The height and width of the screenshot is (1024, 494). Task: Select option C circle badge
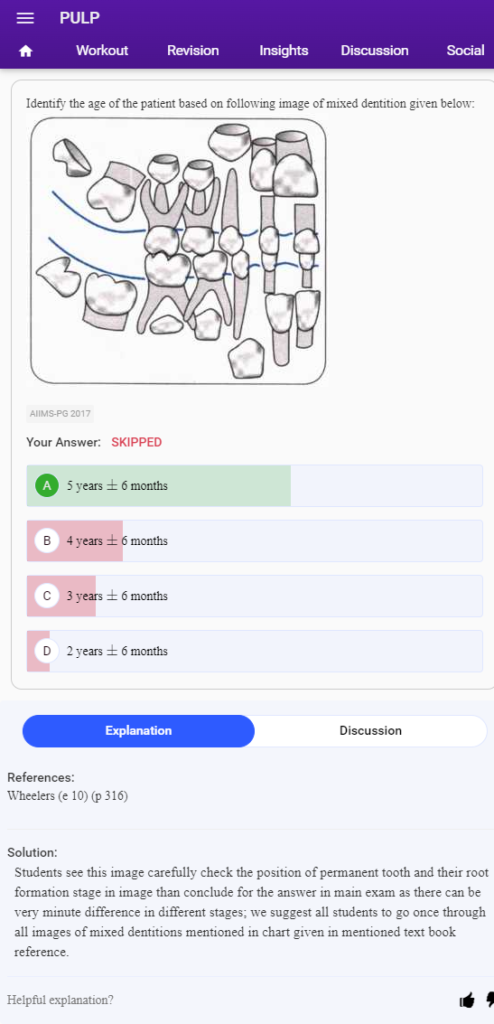(46, 596)
